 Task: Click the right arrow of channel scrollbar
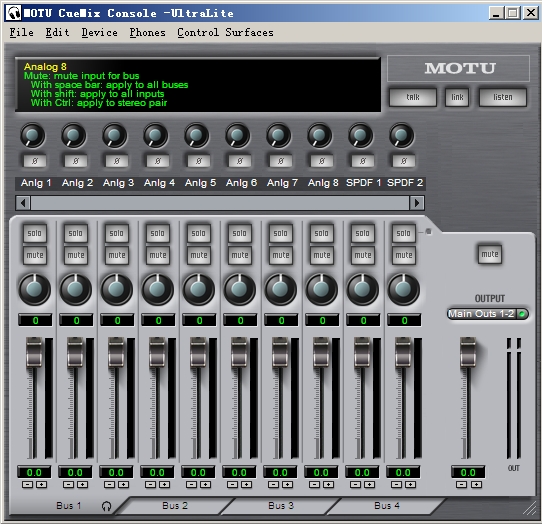[417, 203]
